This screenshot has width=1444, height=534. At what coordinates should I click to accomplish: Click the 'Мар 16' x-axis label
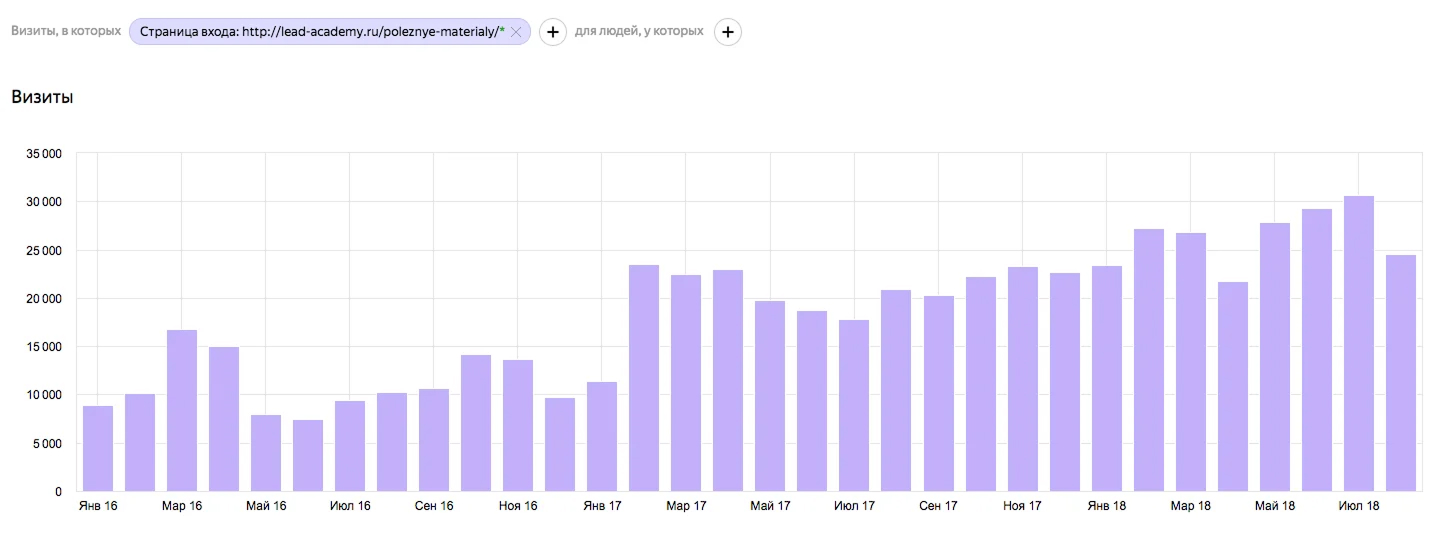point(182,506)
